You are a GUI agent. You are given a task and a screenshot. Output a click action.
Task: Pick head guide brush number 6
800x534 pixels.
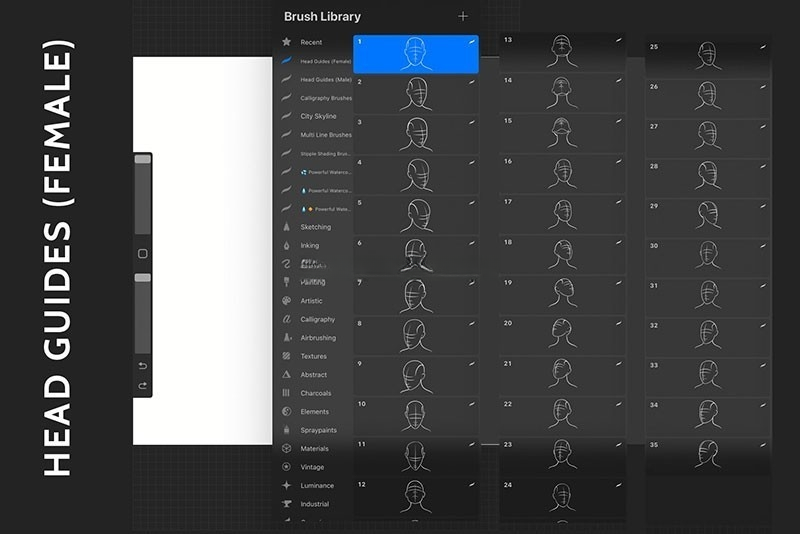[x=416, y=254]
